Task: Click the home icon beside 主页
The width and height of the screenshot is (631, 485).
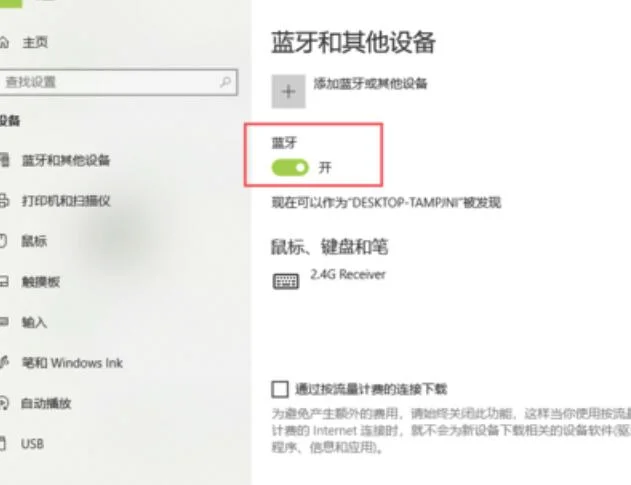Action: click(x=4, y=42)
